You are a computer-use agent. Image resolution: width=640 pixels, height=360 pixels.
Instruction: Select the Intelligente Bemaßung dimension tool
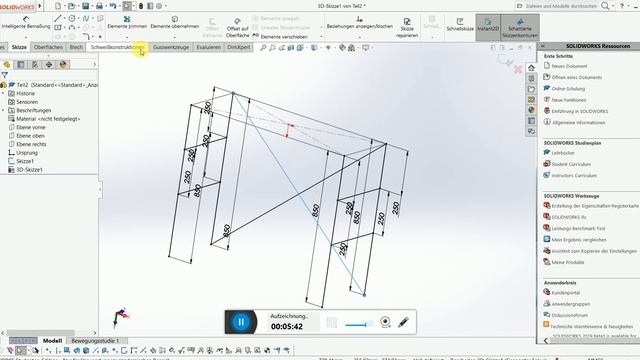26,22
